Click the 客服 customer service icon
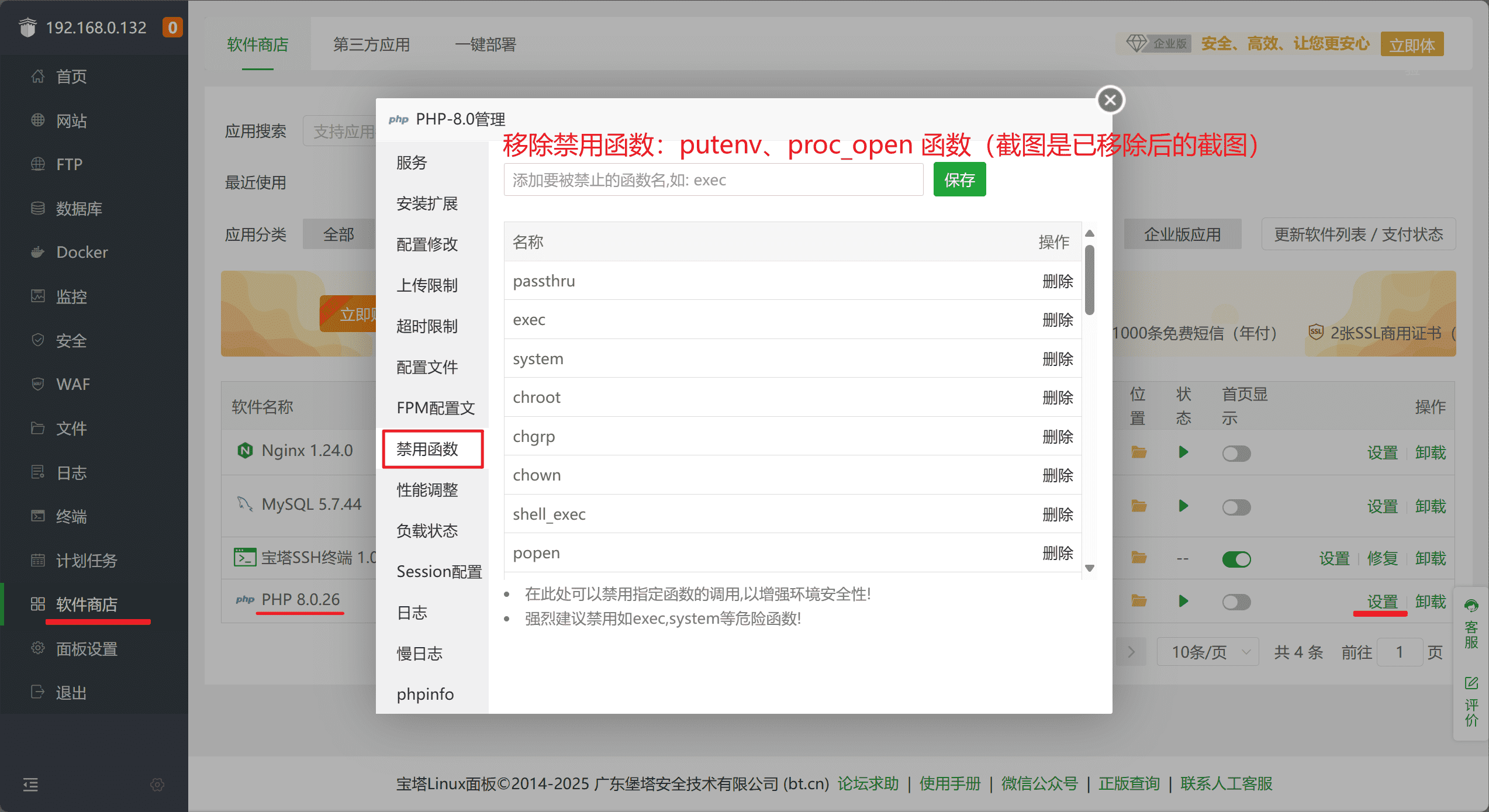Viewport: 1489px width, 812px height. click(1471, 606)
